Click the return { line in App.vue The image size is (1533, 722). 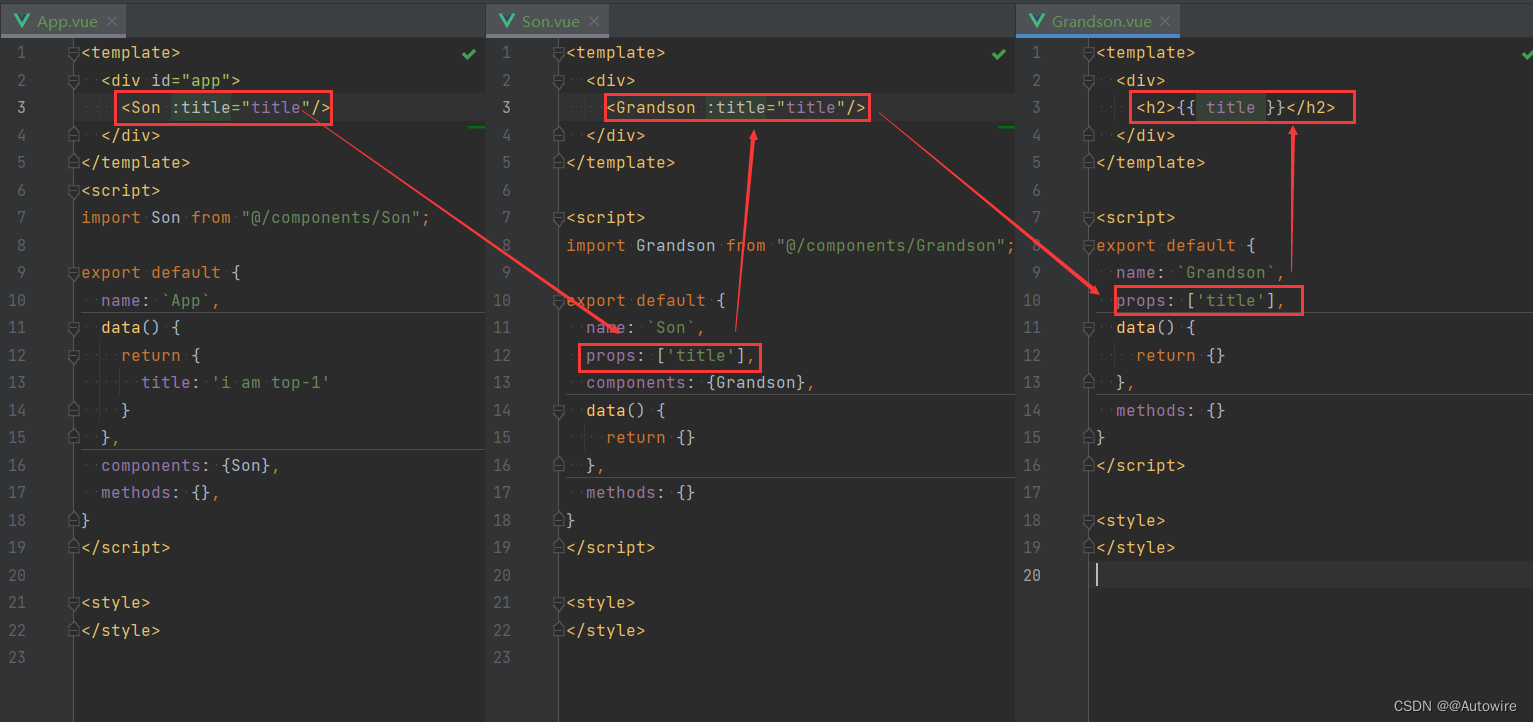click(161, 355)
